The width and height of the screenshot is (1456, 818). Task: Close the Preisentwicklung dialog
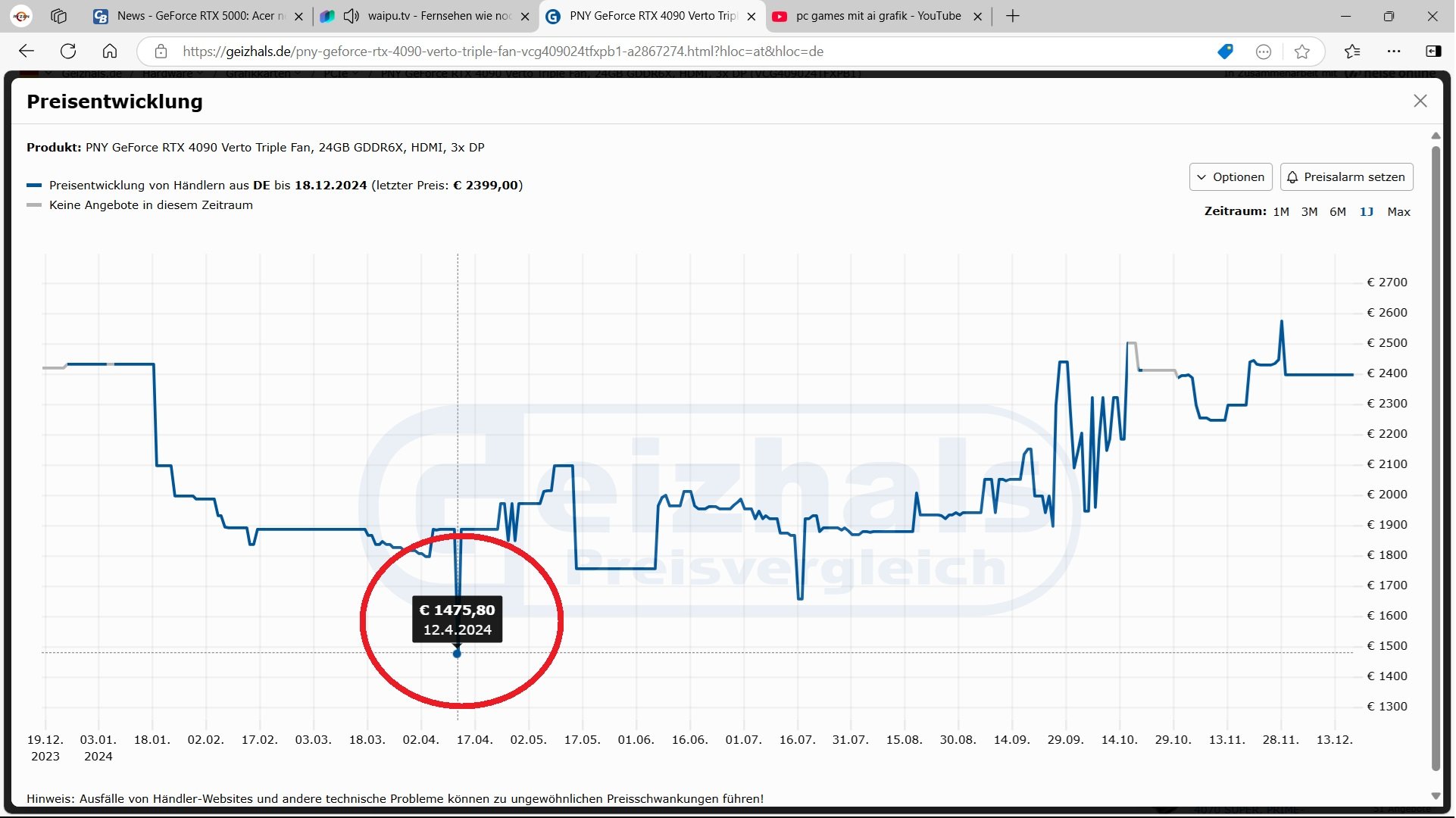[x=1420, y=101]
